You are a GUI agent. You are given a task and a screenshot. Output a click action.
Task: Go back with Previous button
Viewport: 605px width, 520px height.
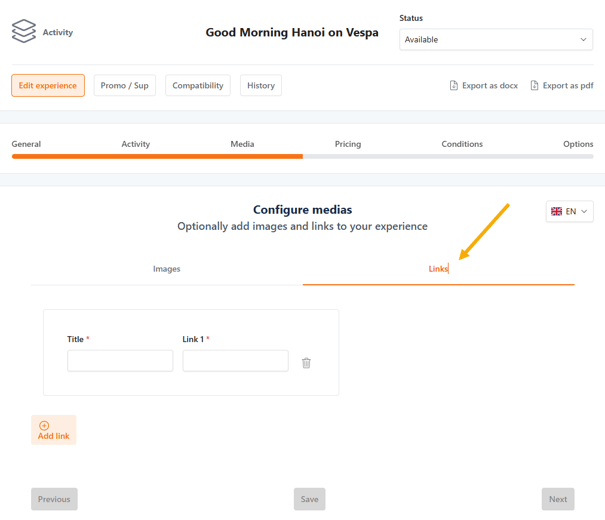tap(54, 499)
